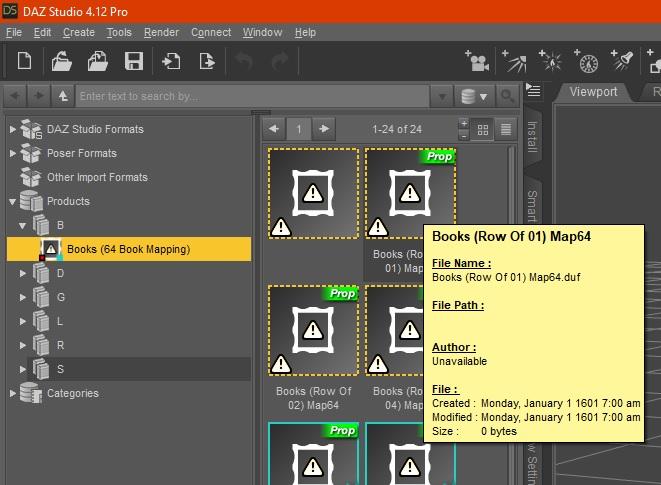Open the pane options menu icon
Viewport: 661px width, 485px height.
coord(533,89)
